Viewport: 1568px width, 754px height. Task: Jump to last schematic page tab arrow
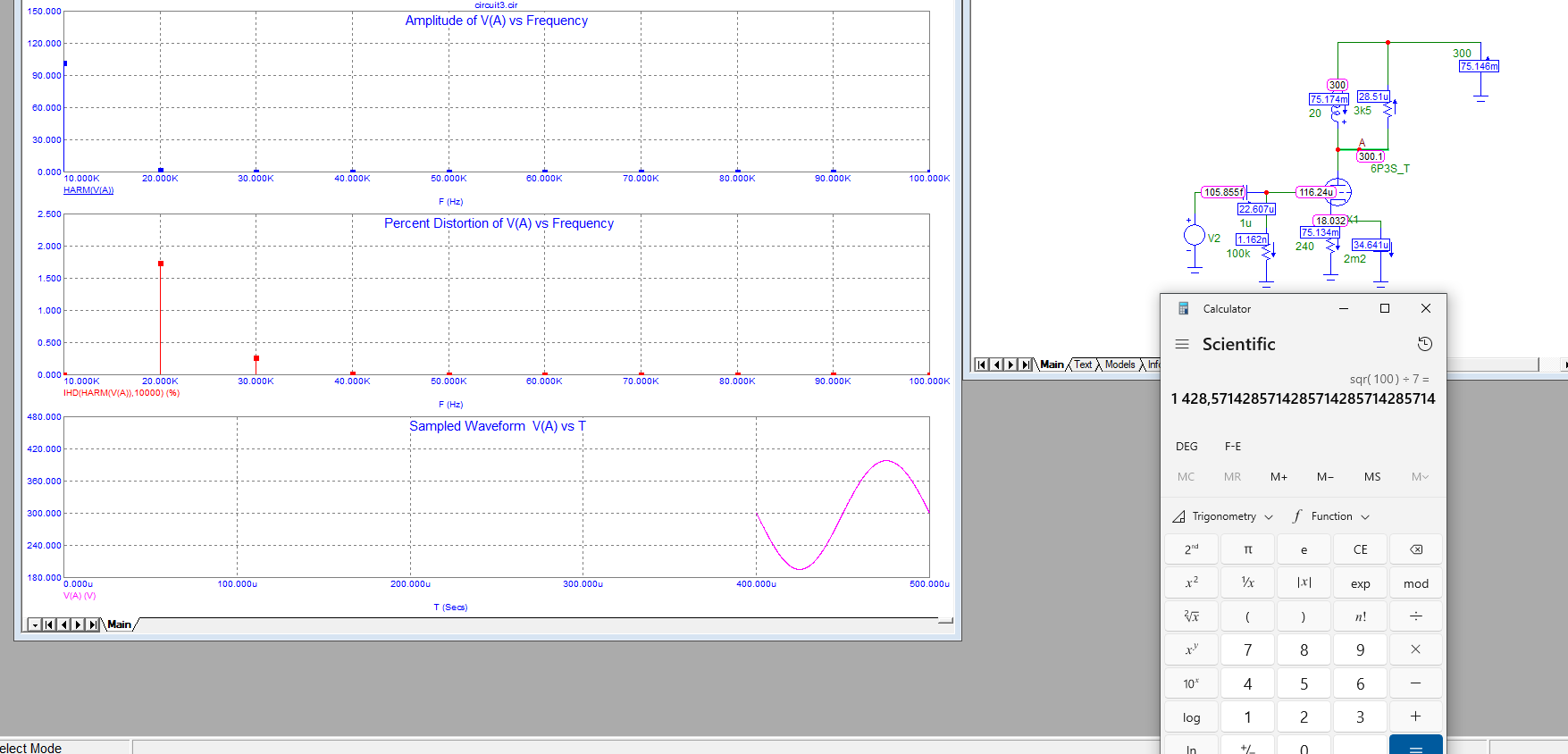coord(1026,364)
